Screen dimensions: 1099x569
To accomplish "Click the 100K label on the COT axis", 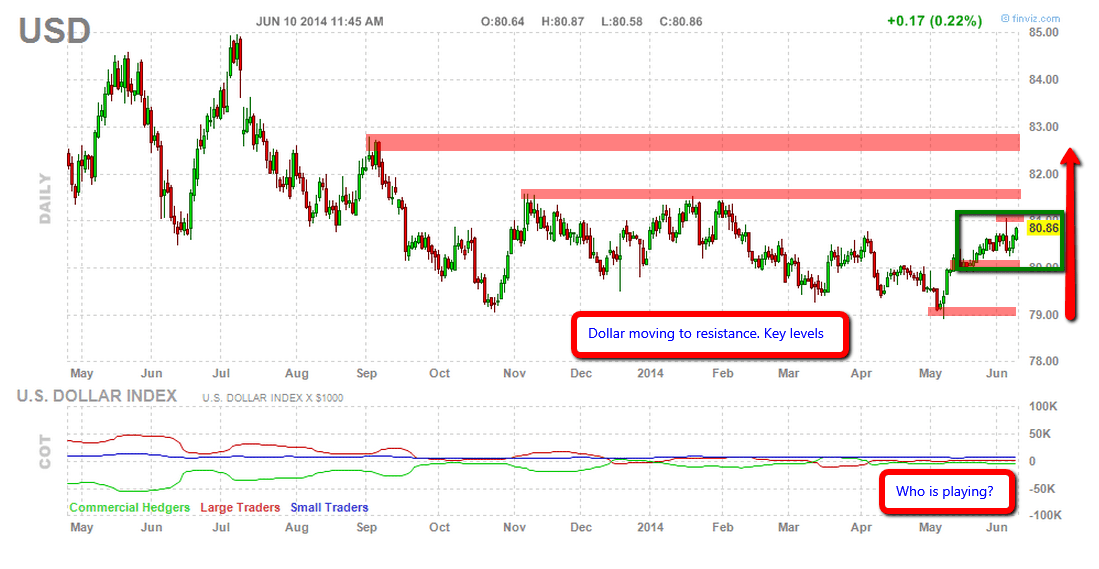I will click(1047, 408).
